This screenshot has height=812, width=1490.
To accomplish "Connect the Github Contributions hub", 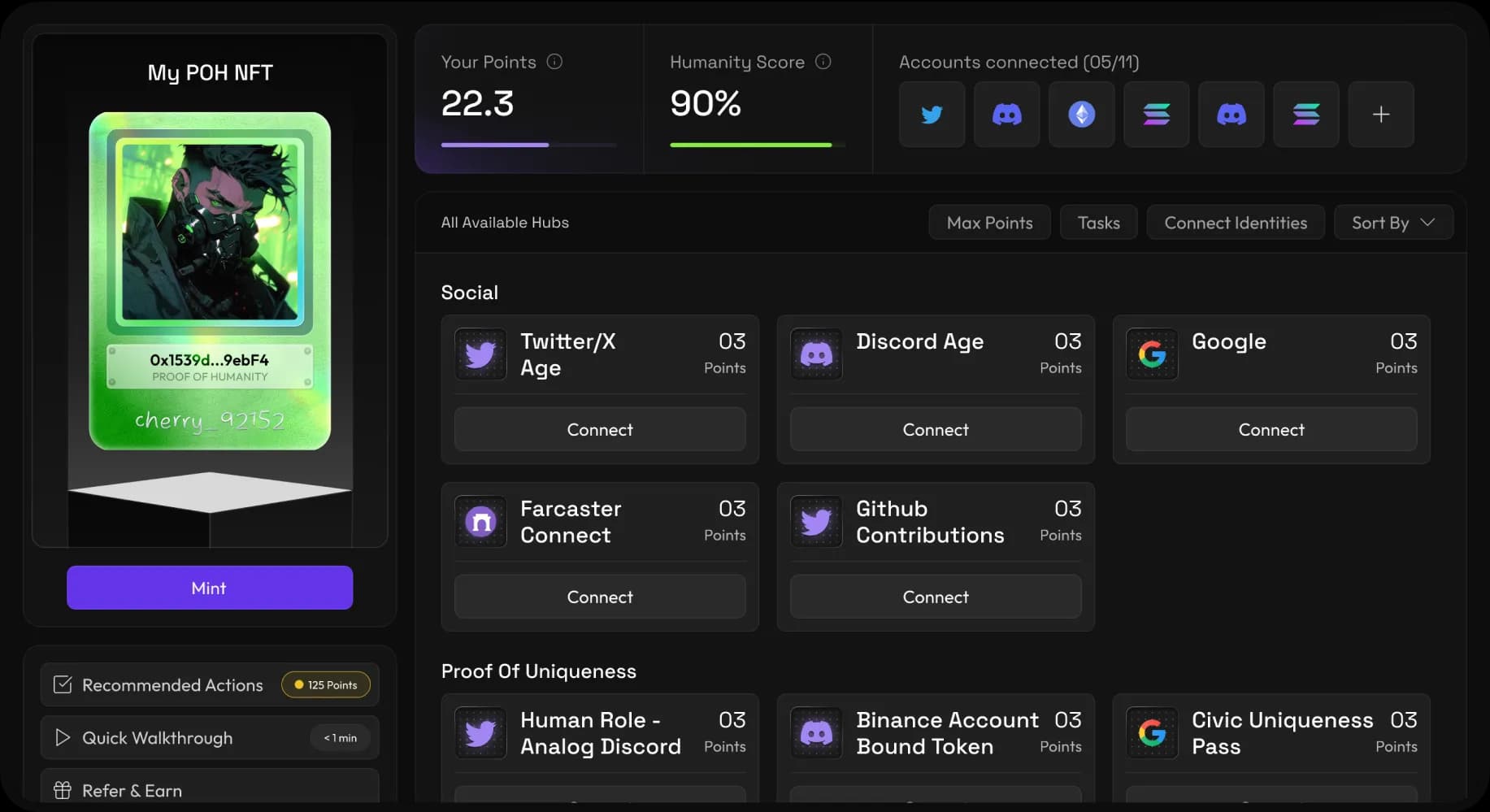I will (x=935, y=597).
